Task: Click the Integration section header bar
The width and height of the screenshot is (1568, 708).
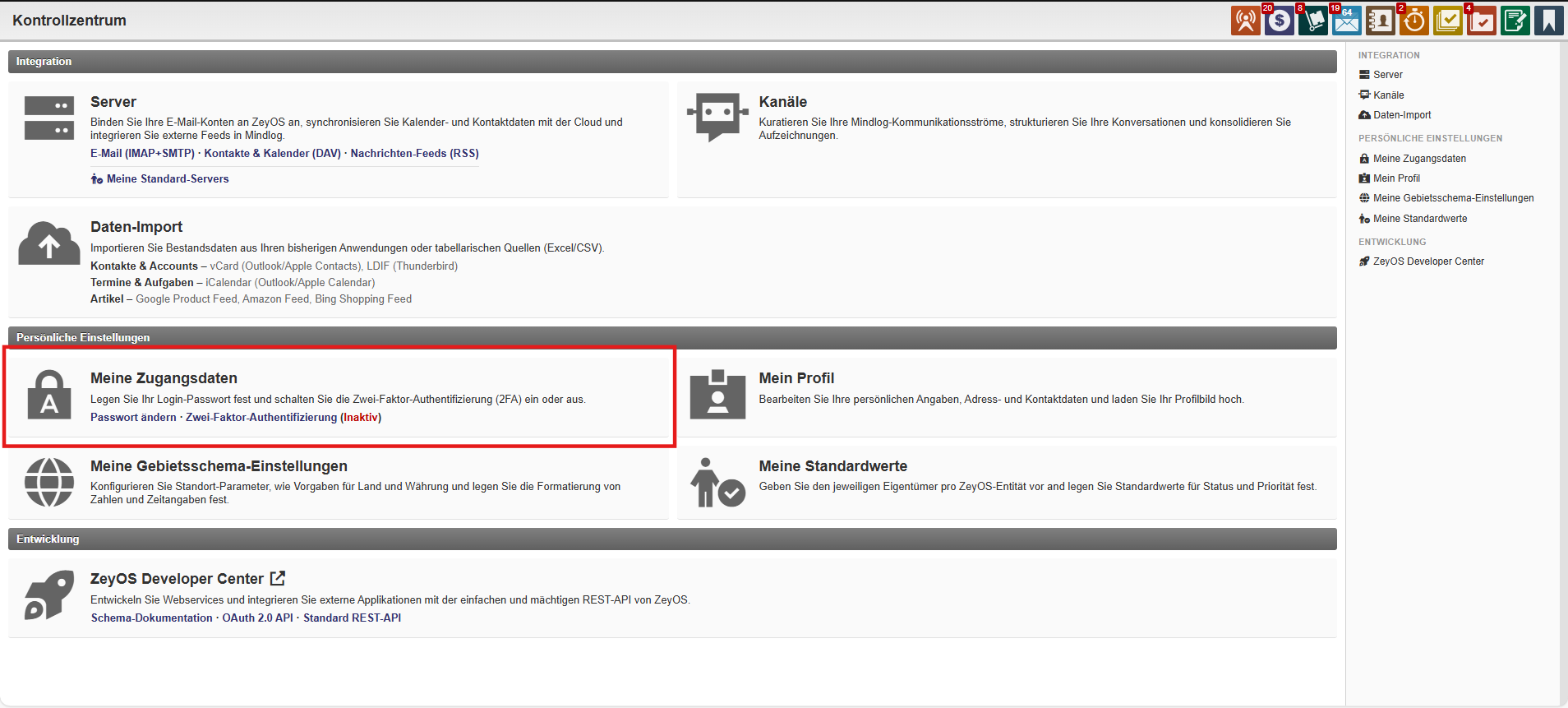Action: [672, 62]
